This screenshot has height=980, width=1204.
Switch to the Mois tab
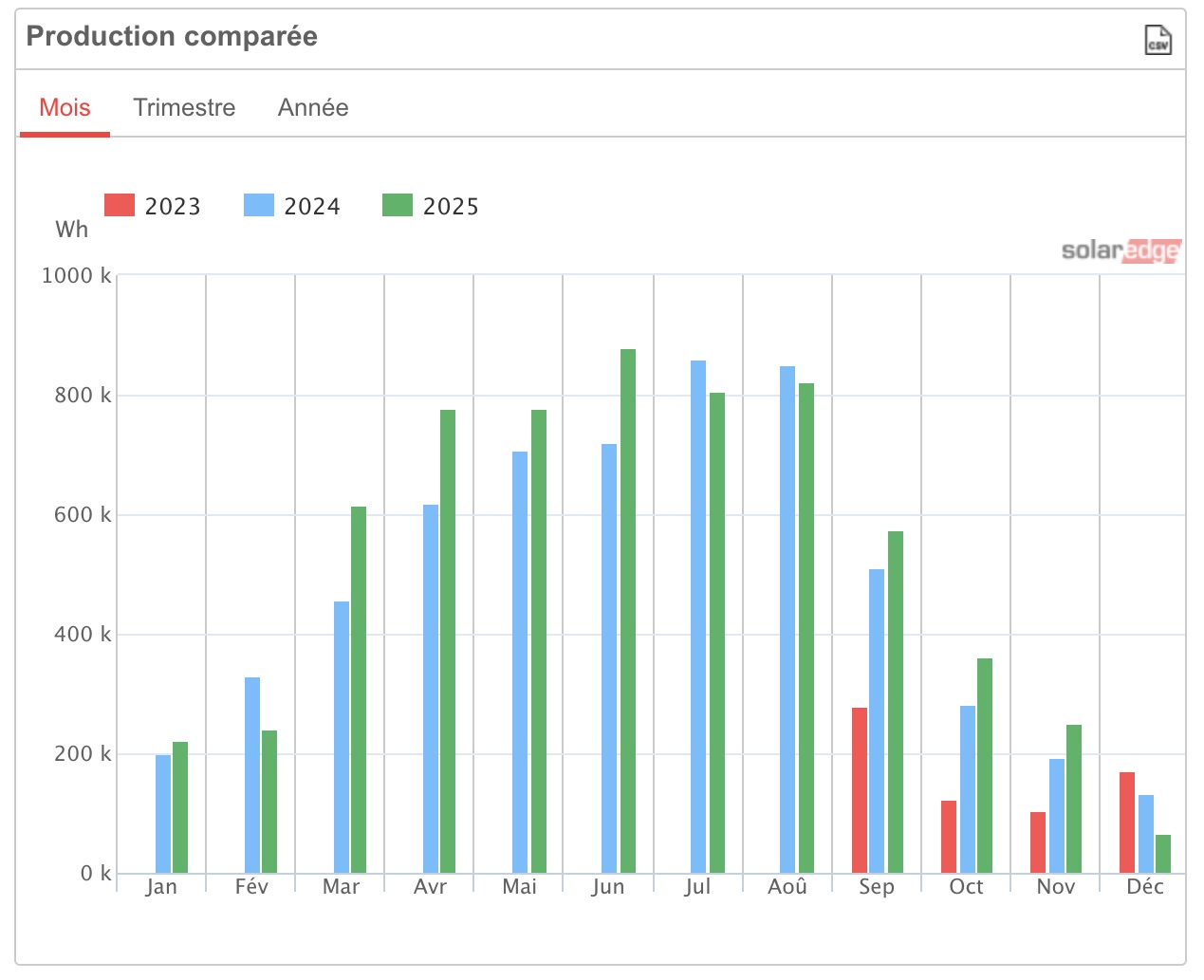click(x=65, y=107)
